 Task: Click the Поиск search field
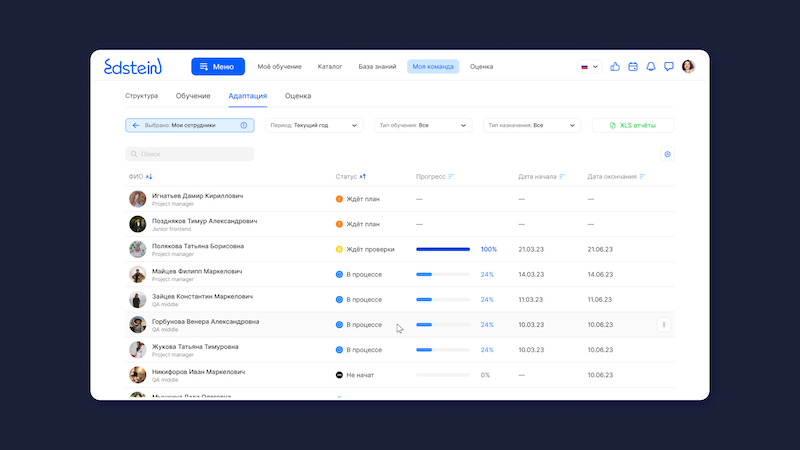pos(190,154)
